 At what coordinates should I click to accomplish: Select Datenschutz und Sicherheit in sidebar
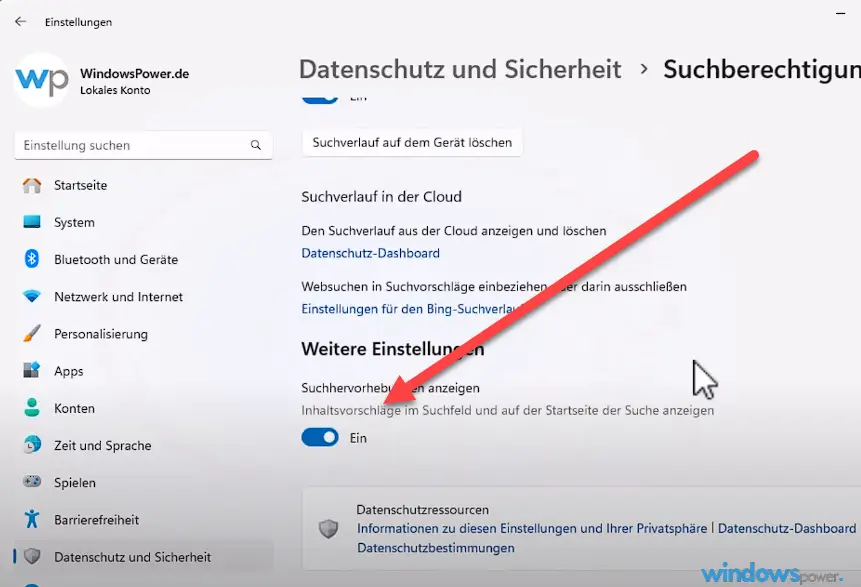pyautogui.click(x=143, y=557)
